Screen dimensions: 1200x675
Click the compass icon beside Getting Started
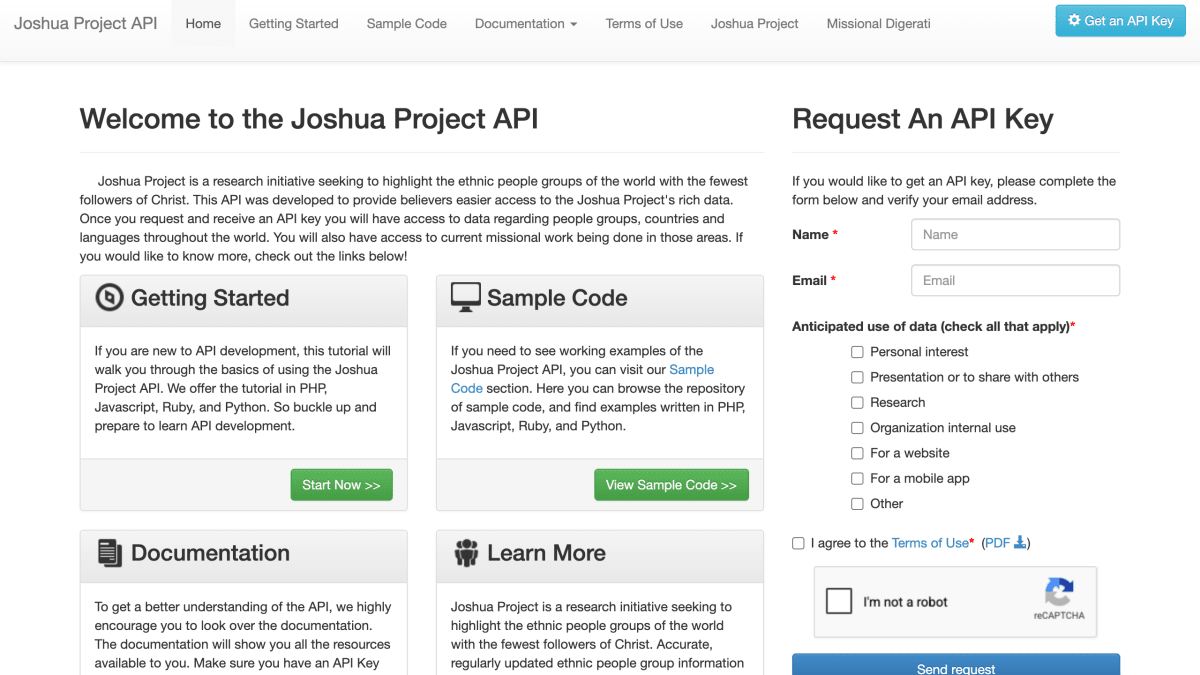(x=109, y=298)
